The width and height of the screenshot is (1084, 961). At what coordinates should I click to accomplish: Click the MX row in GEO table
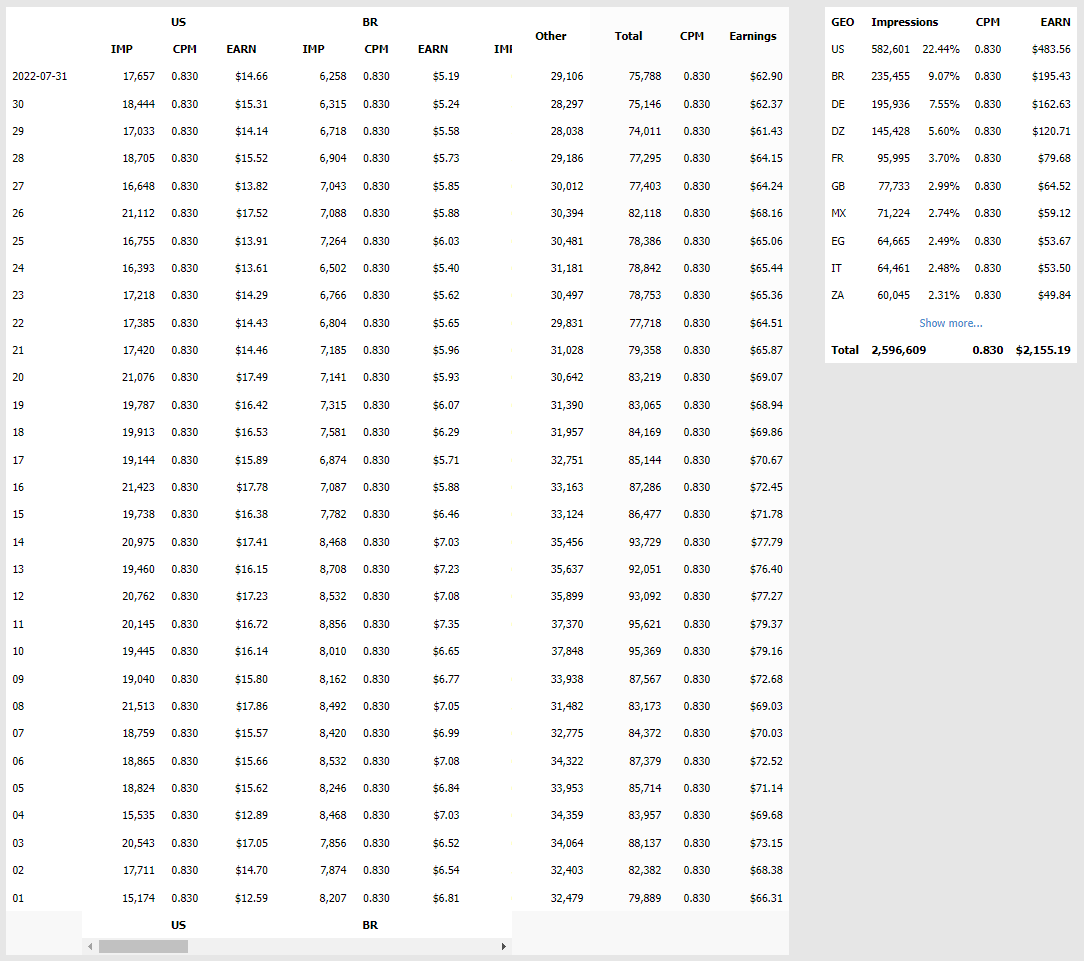(x=951, y=213)
